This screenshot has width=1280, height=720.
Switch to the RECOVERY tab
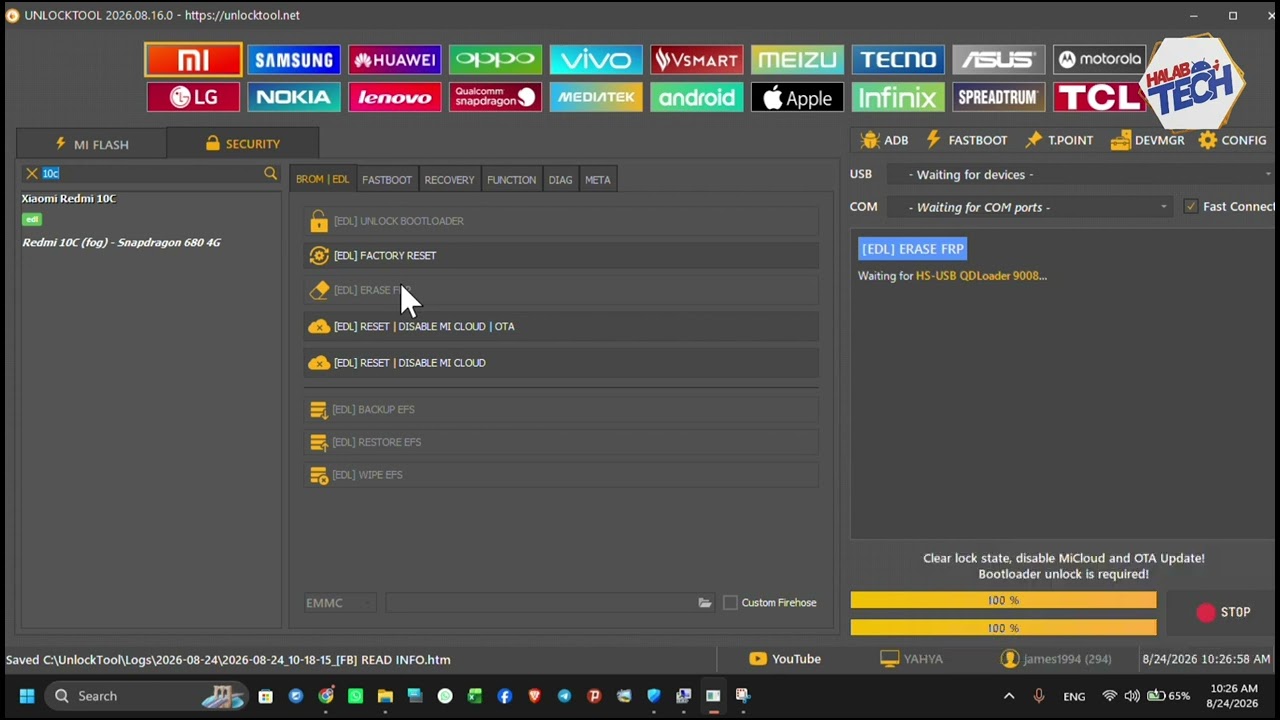click(x=449, y=180)
